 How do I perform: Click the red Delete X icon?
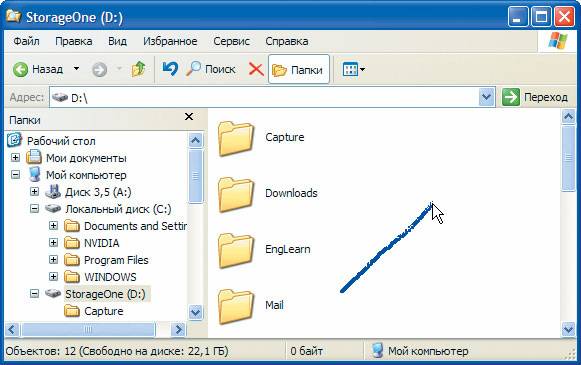(256, 69)
